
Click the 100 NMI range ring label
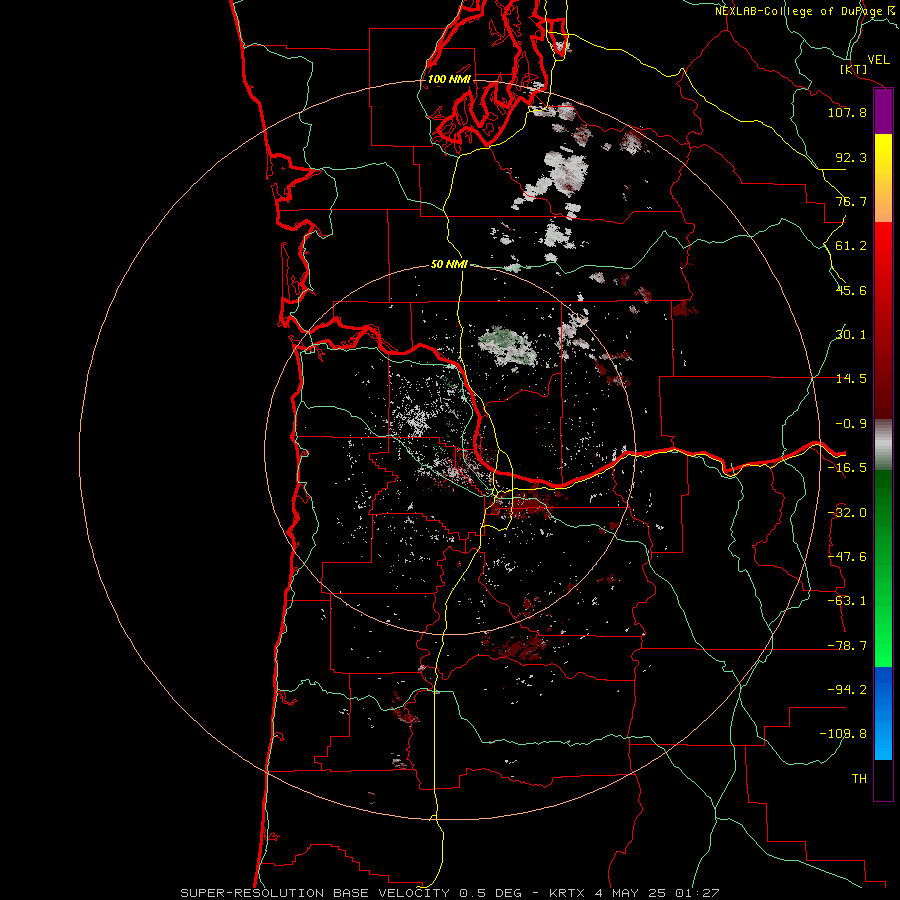tap(449, 79)
